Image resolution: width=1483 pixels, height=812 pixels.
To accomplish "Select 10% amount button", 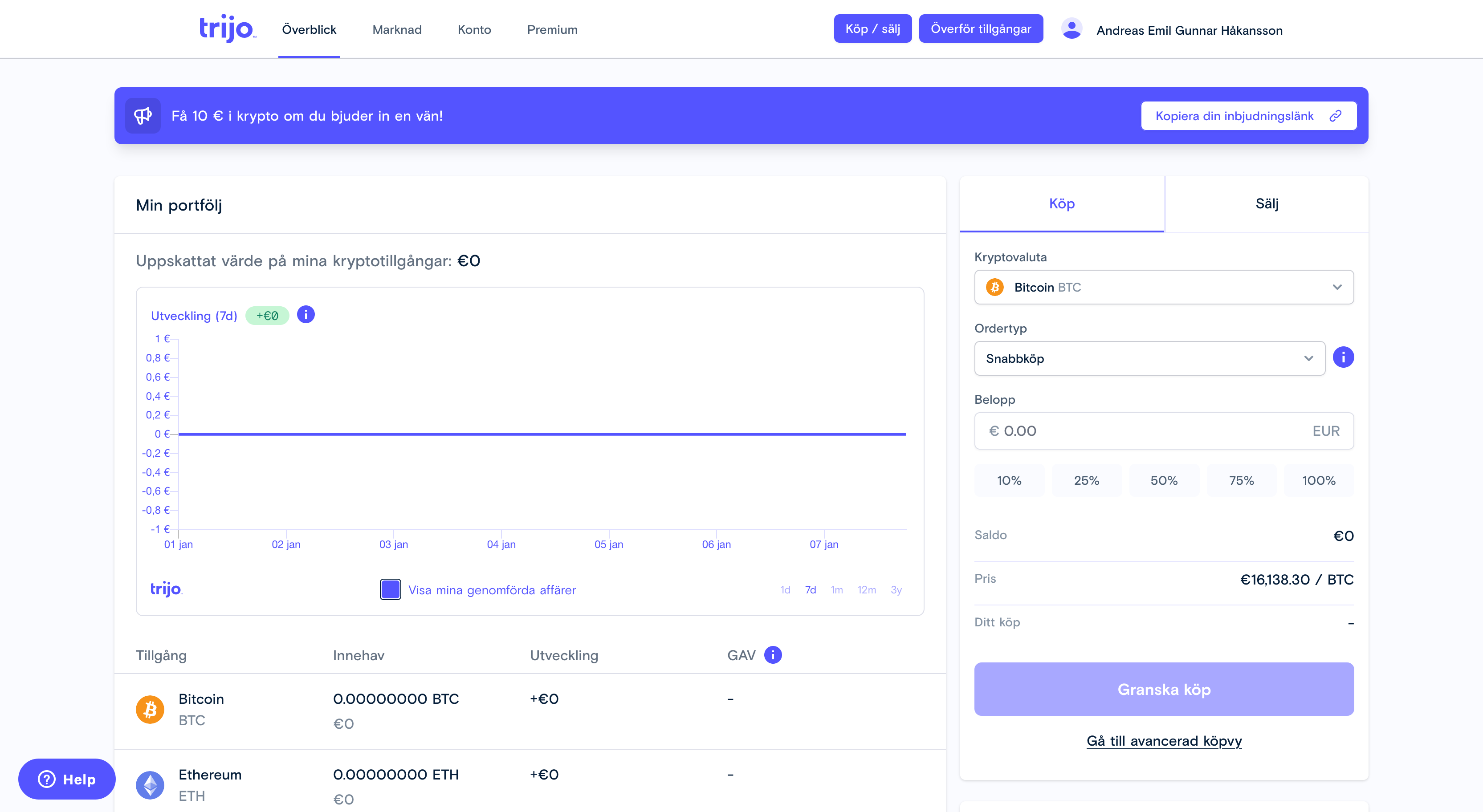I will pos(1009,480).
